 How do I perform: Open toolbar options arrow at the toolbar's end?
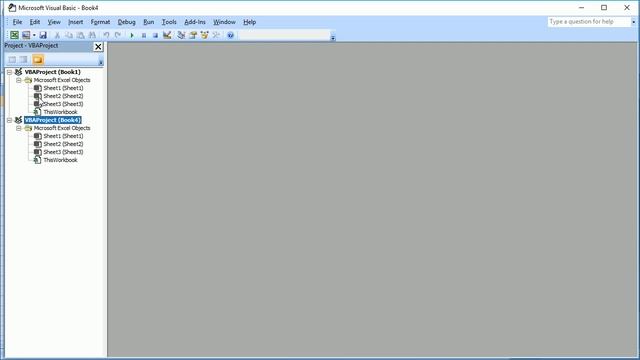point(333,38)
